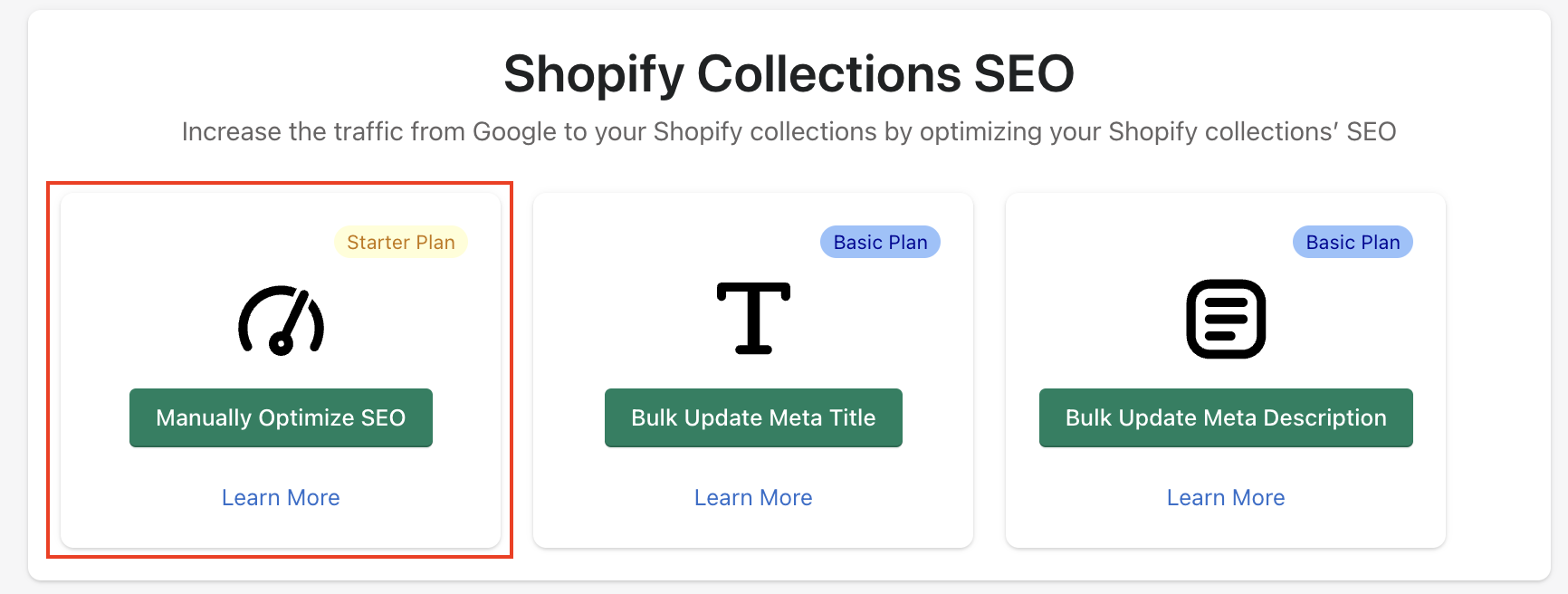Visit Learn More under Bulk Update Meta Description
1568x594 pixels.
1226,498
